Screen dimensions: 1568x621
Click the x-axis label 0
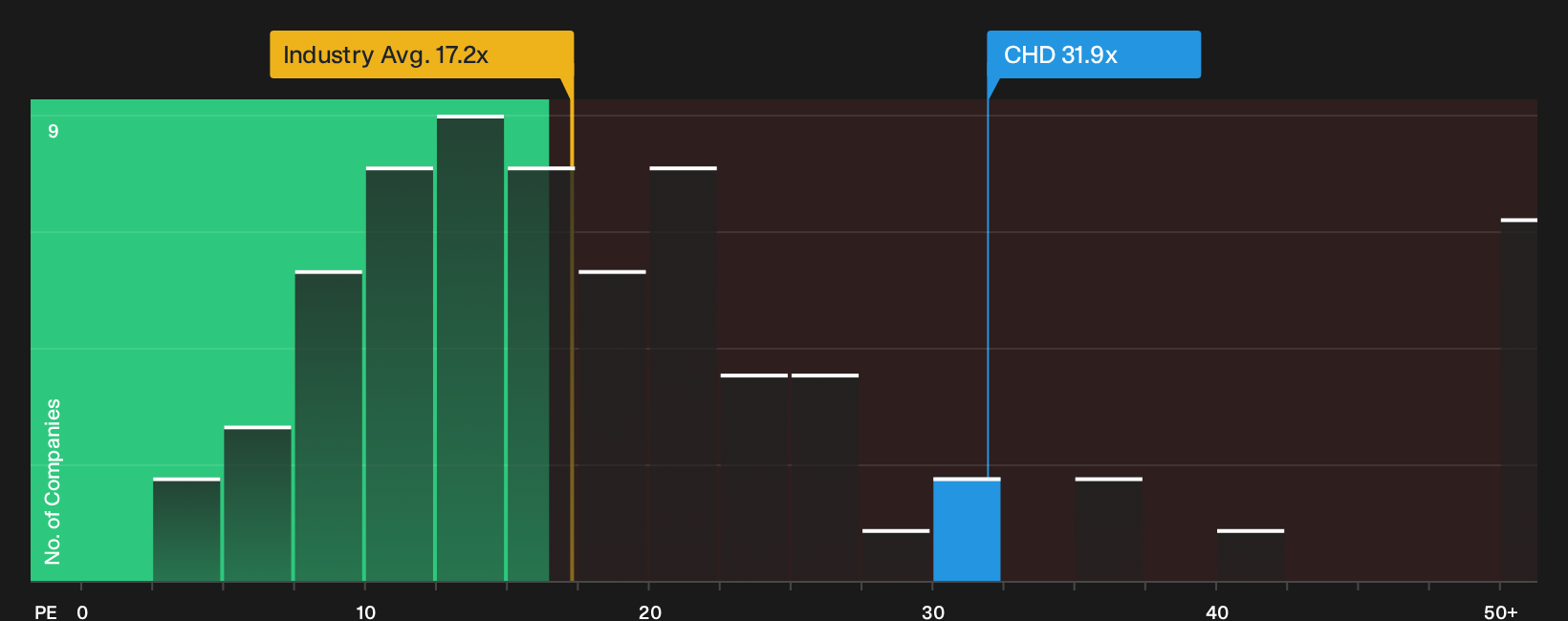click(x=82, y=611)
